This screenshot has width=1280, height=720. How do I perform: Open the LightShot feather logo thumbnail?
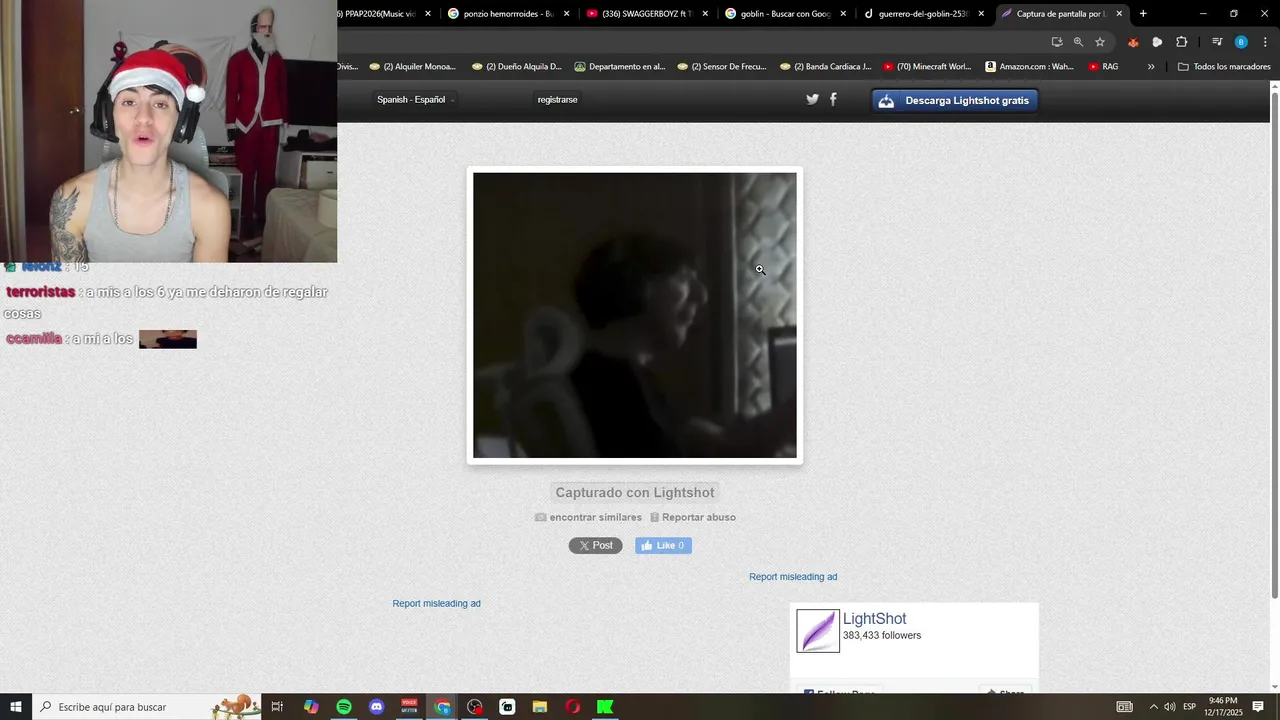(818, 631)
